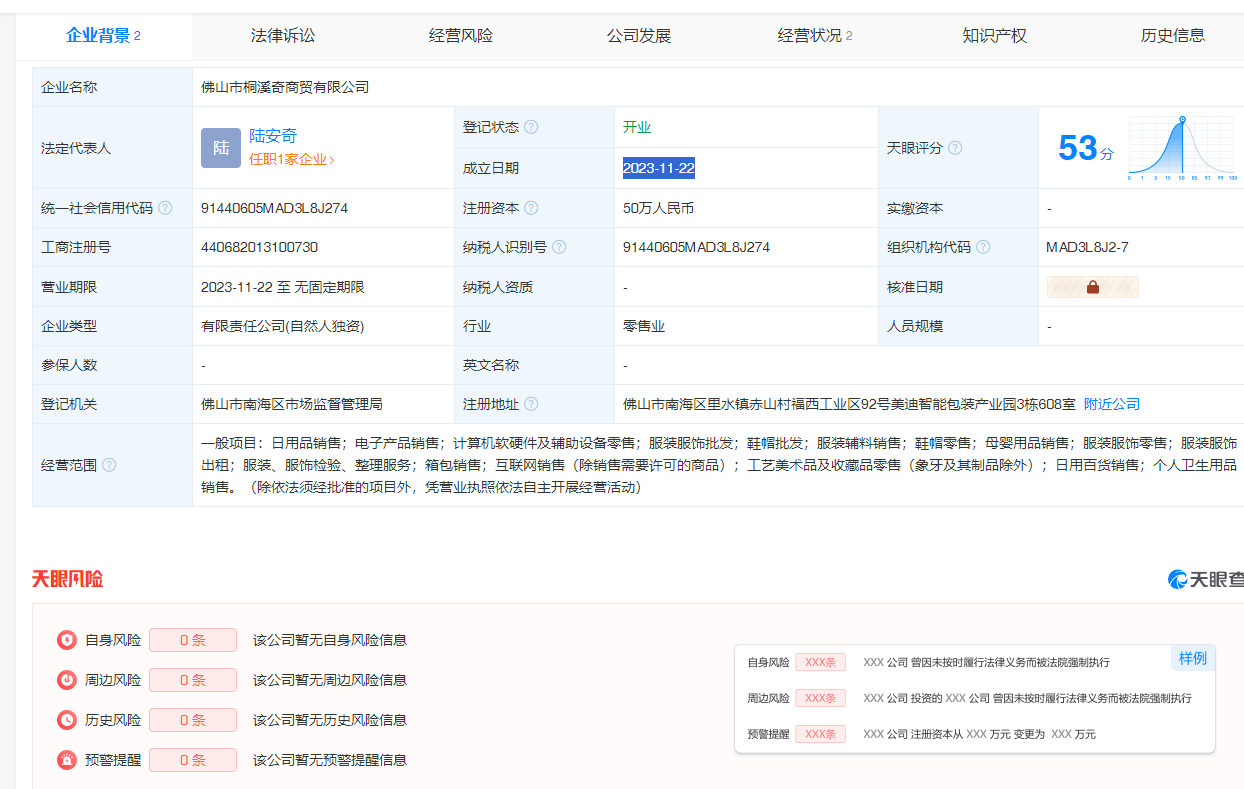This screenshot has height=789, width=1244.
Task: Click 附近公司 nearby companies link
Action: pos(1112,404)
